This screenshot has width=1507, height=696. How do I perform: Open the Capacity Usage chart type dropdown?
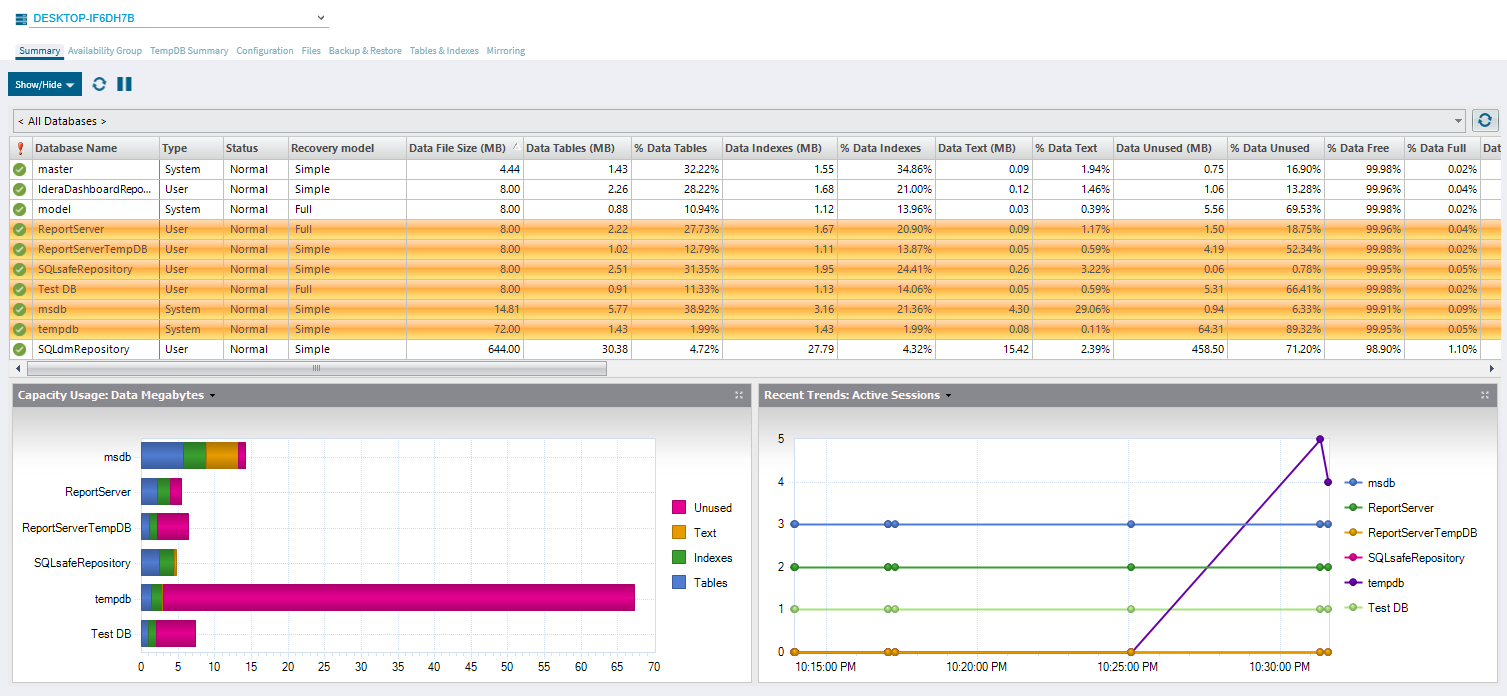pos(212,396)
